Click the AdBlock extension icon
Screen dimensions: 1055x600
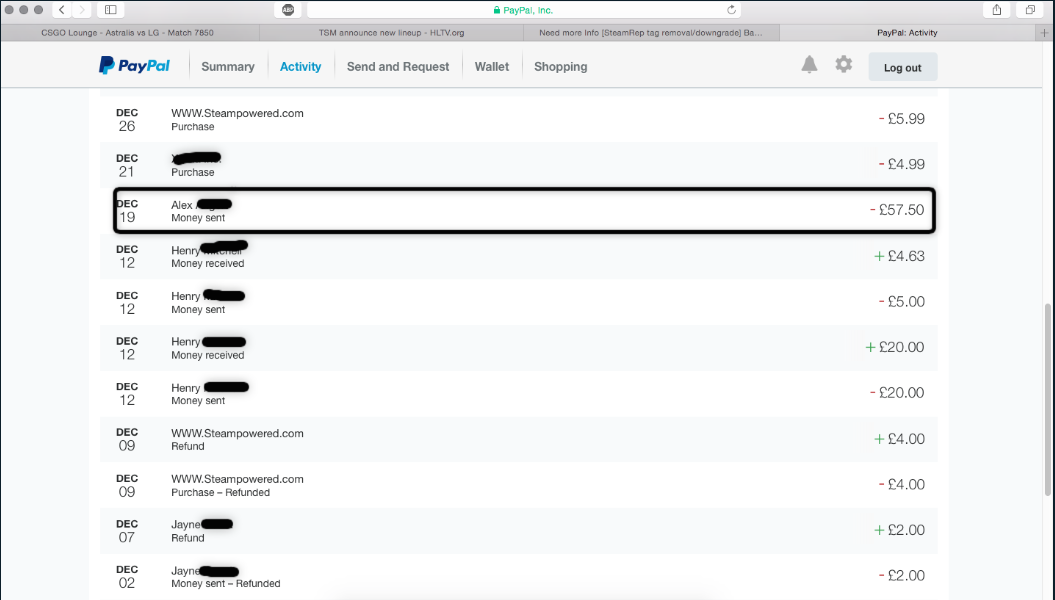(288, 10)
